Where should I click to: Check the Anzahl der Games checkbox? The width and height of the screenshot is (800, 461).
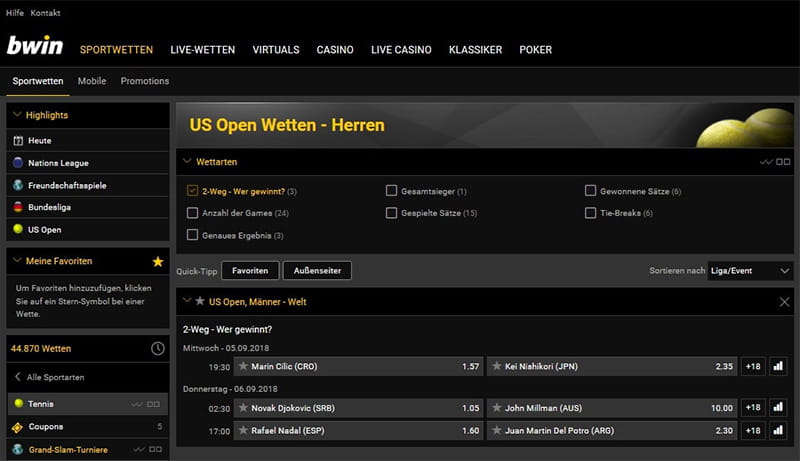[x=192, y=213]
